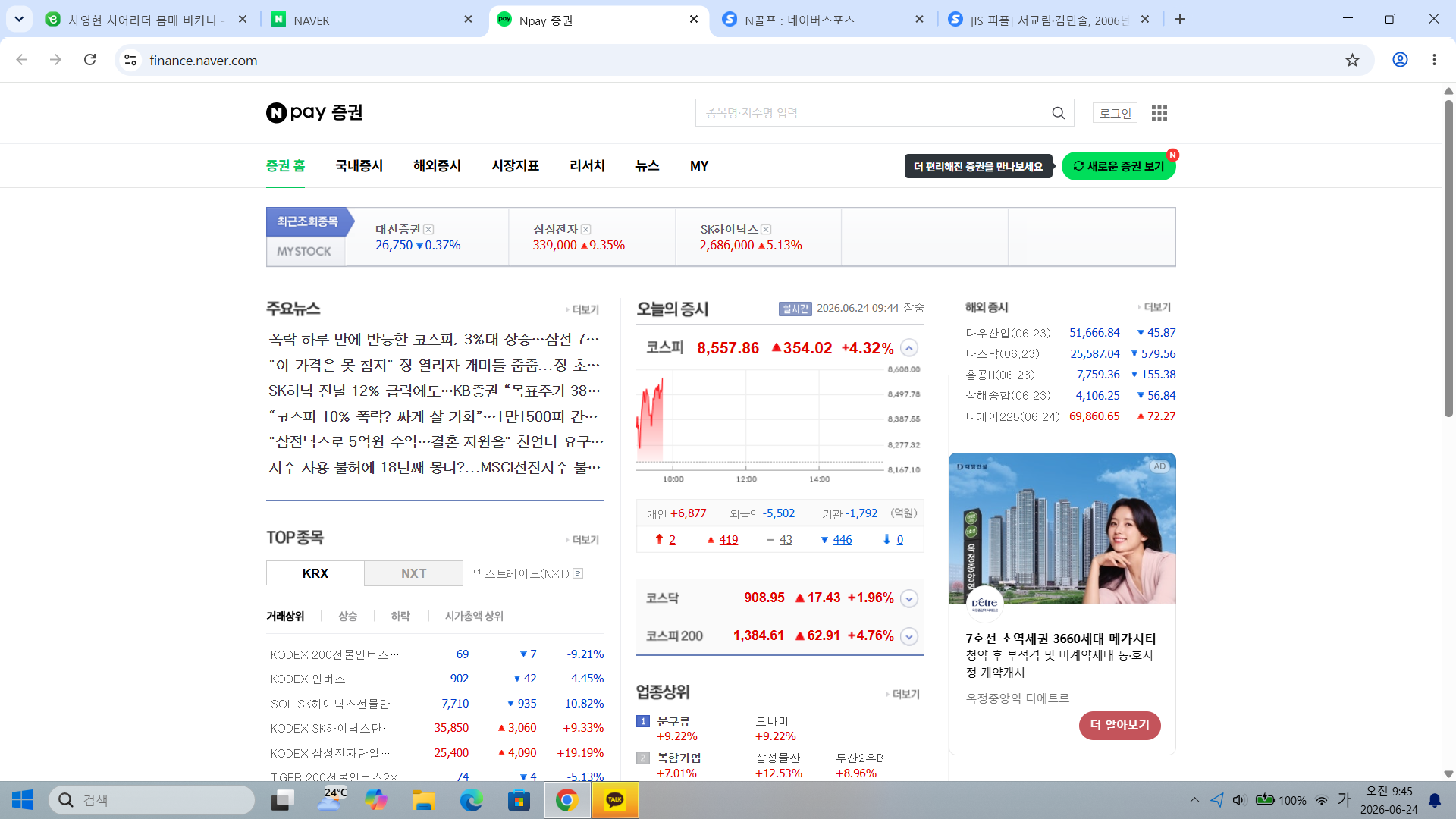1456x819 pixels.
Task: View site information icon in address bar
Action: (130, 60)
